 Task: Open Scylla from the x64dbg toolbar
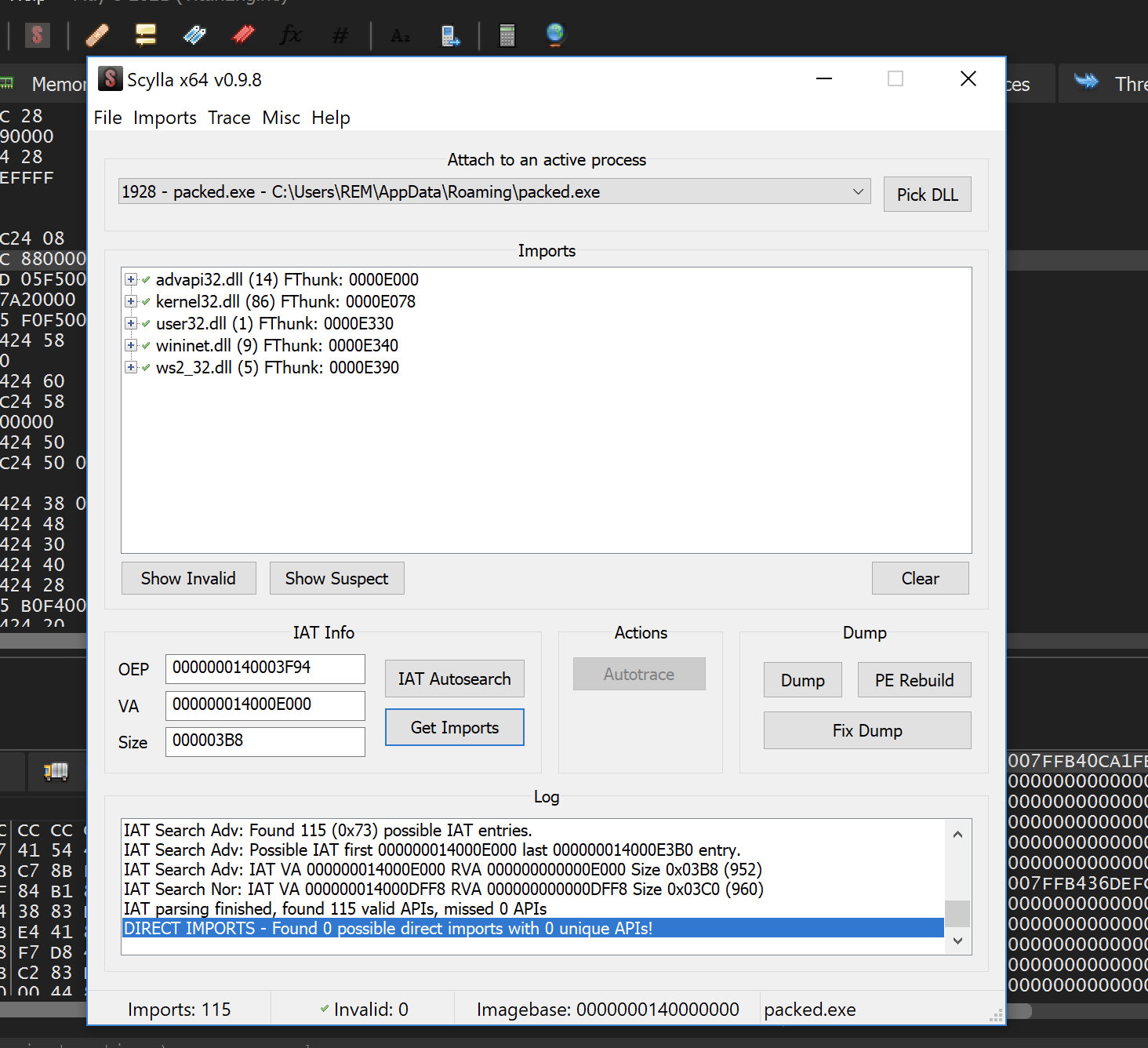pyautogui.click(x=37, y=35)
